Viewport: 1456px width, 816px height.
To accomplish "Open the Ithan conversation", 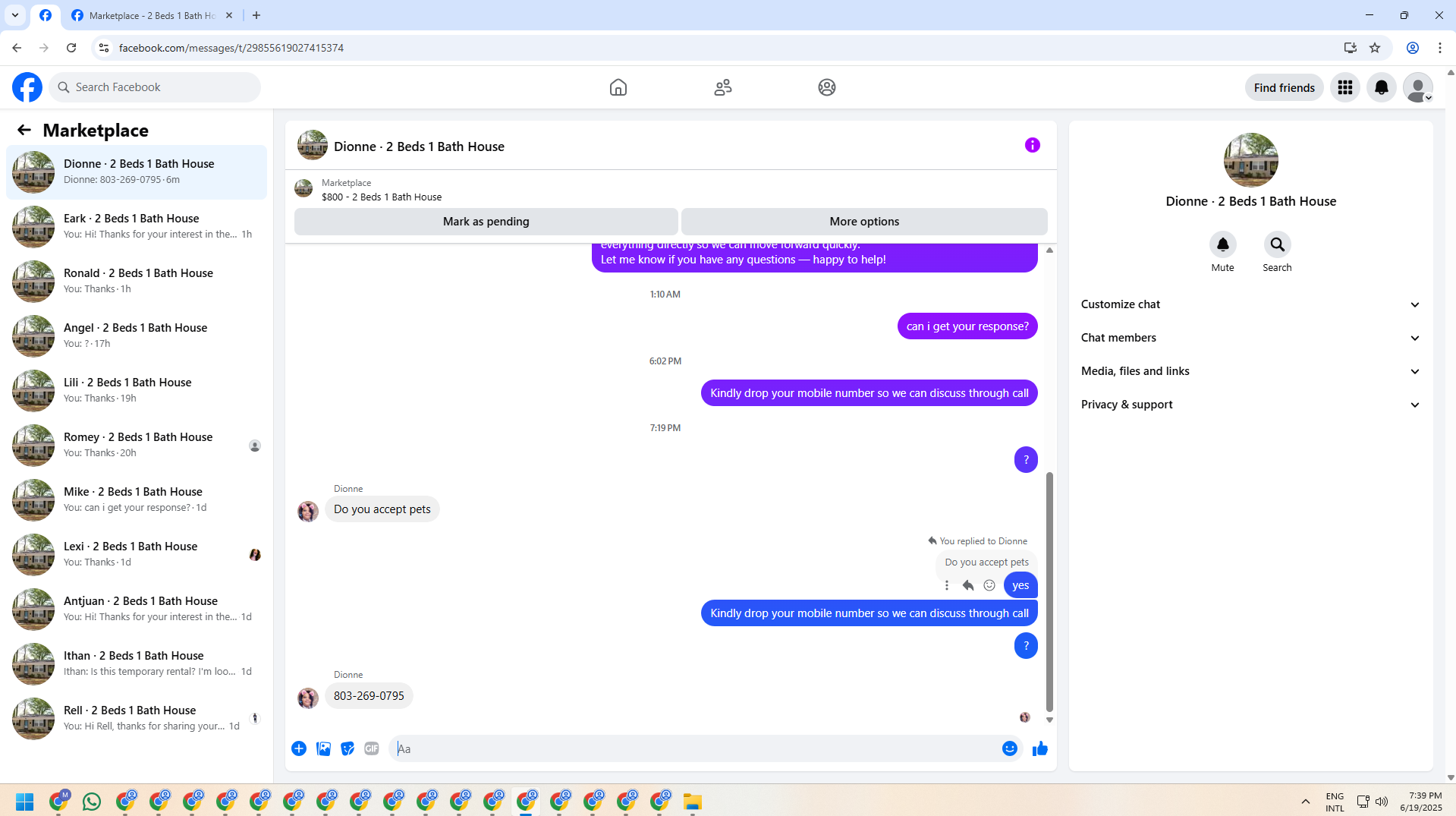I will 137,664.
